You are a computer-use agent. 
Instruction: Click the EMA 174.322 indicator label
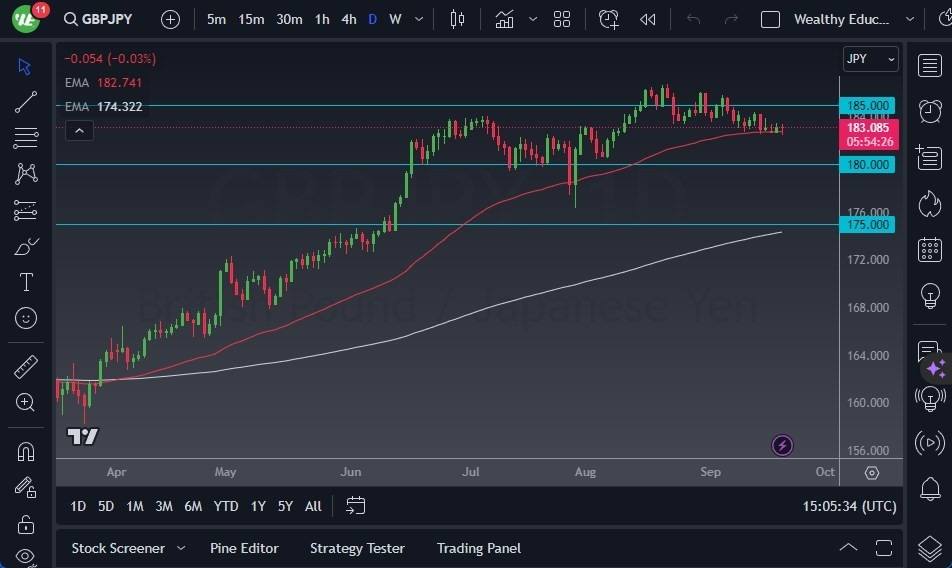(103, 107)
